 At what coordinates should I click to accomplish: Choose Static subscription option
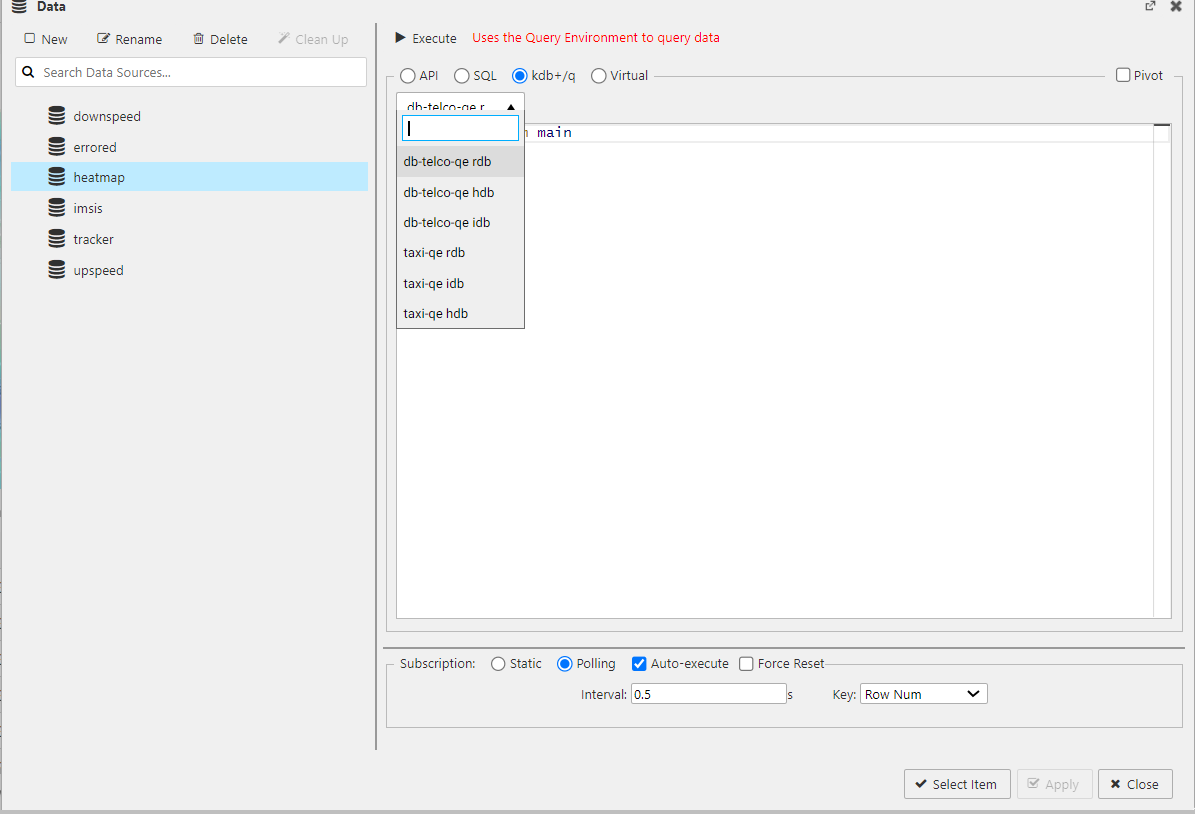pyautogui.click(x=498, y=664)
